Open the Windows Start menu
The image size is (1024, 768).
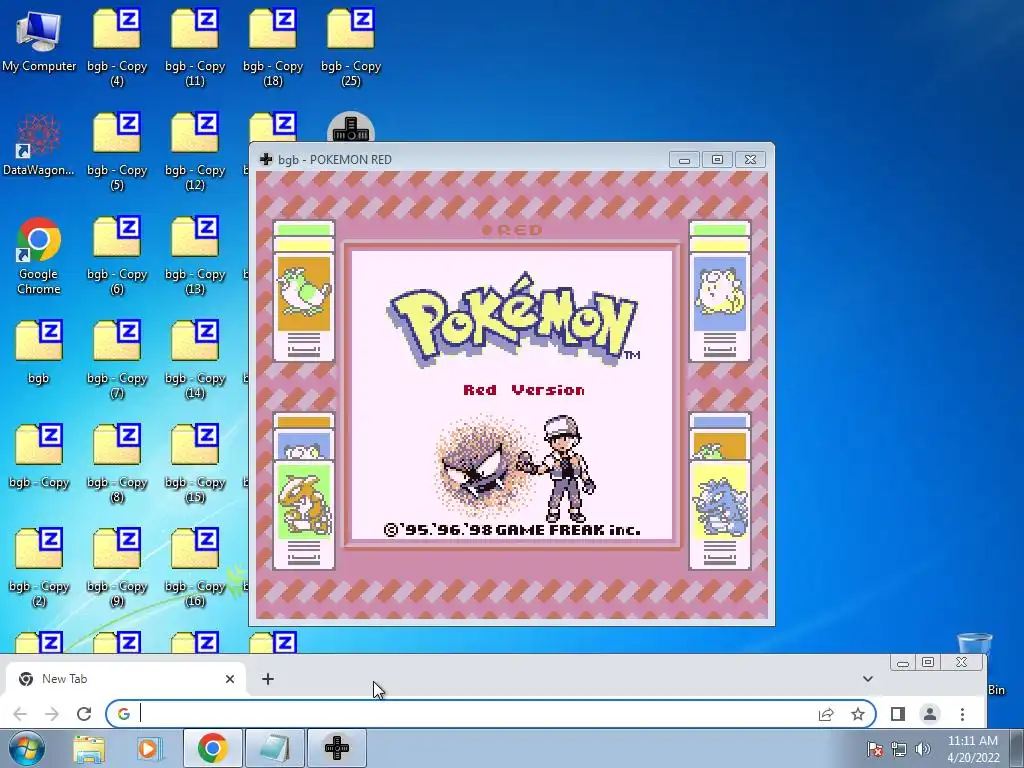(26, 748)
